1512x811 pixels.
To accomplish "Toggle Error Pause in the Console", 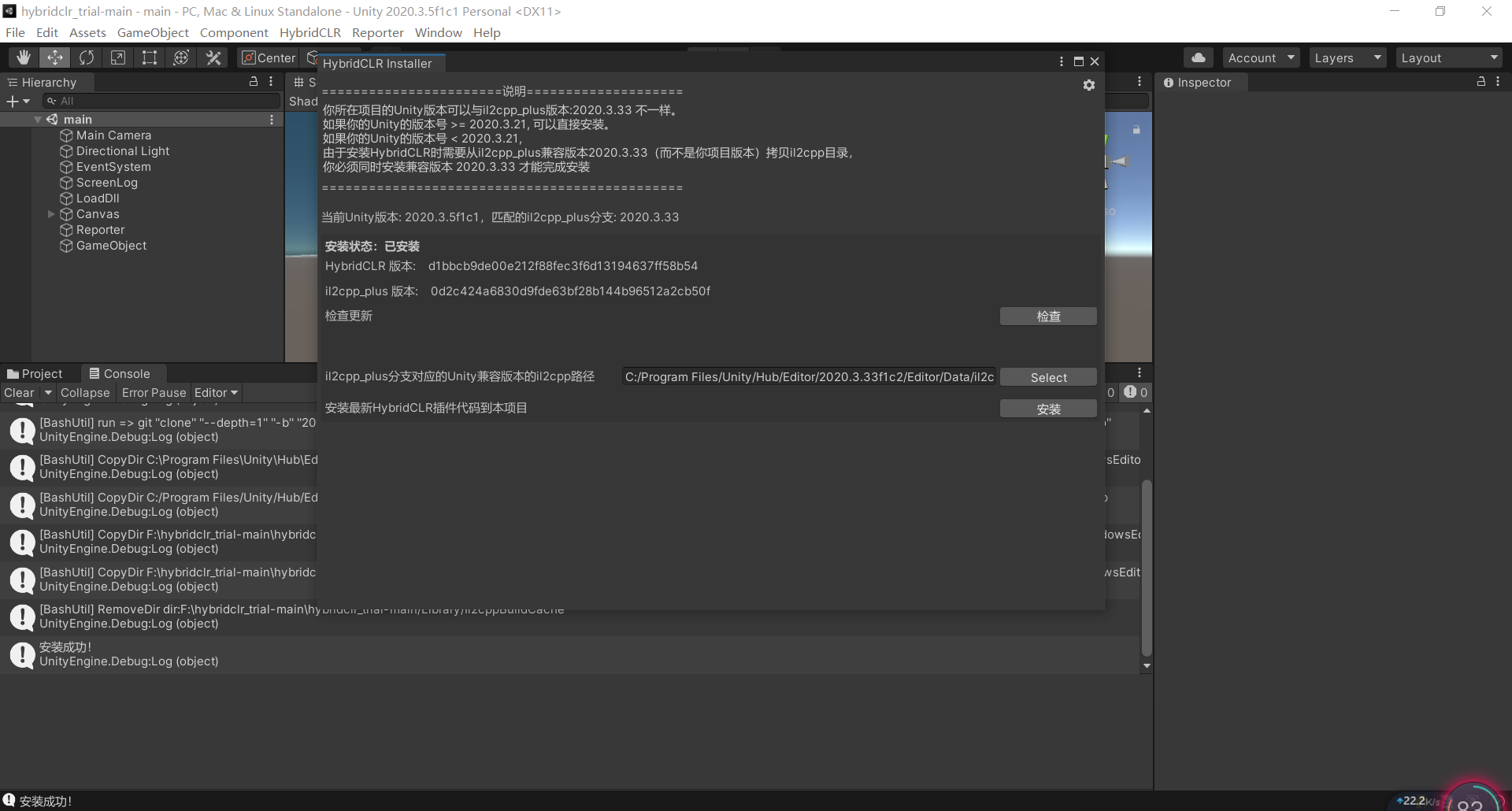I will (x=154, y=392).
